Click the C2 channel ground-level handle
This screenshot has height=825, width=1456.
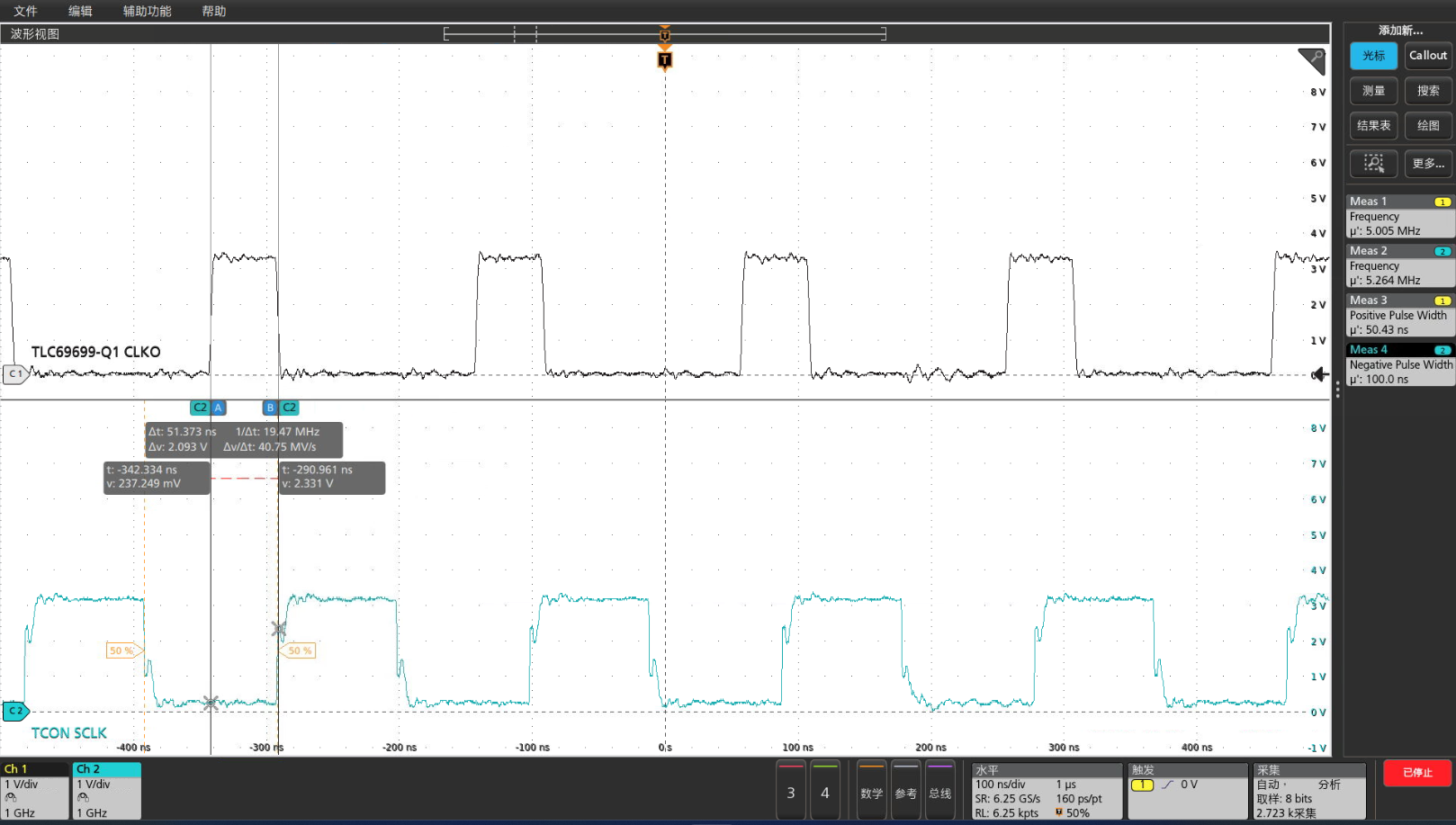[15, 711]
